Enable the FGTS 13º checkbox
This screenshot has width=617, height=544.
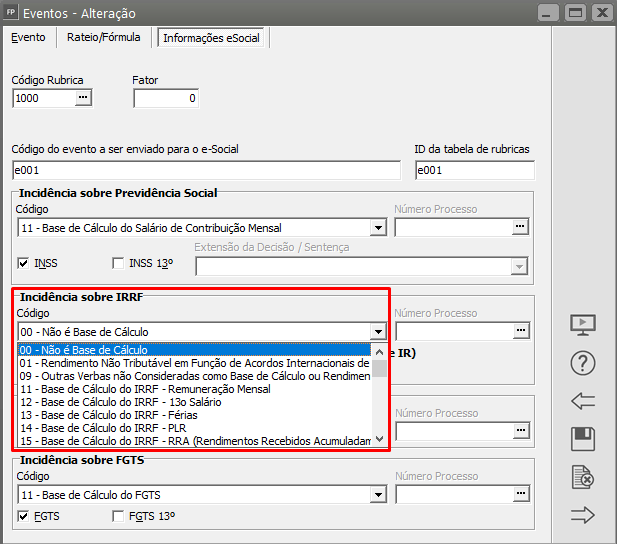118,516
